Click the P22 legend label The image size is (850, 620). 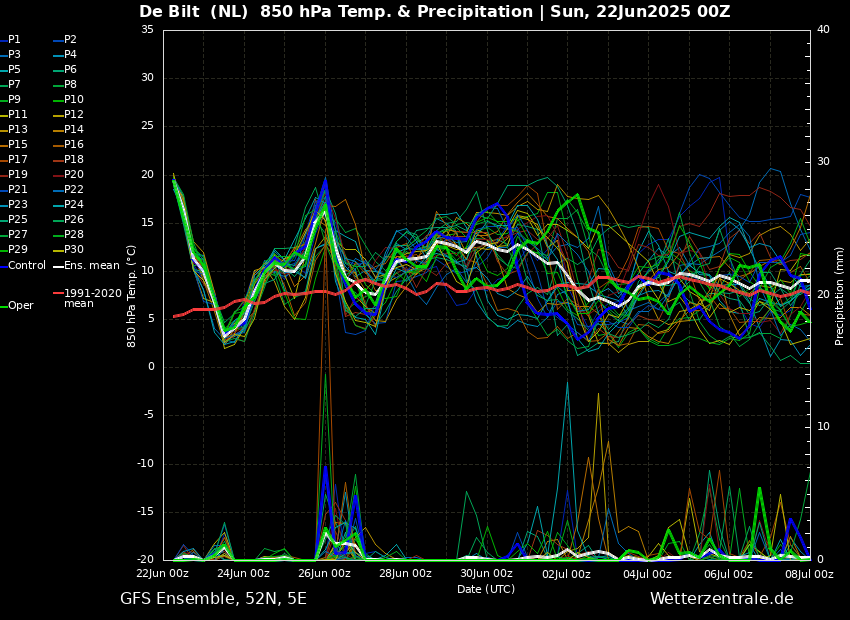[x=74, y=190]
